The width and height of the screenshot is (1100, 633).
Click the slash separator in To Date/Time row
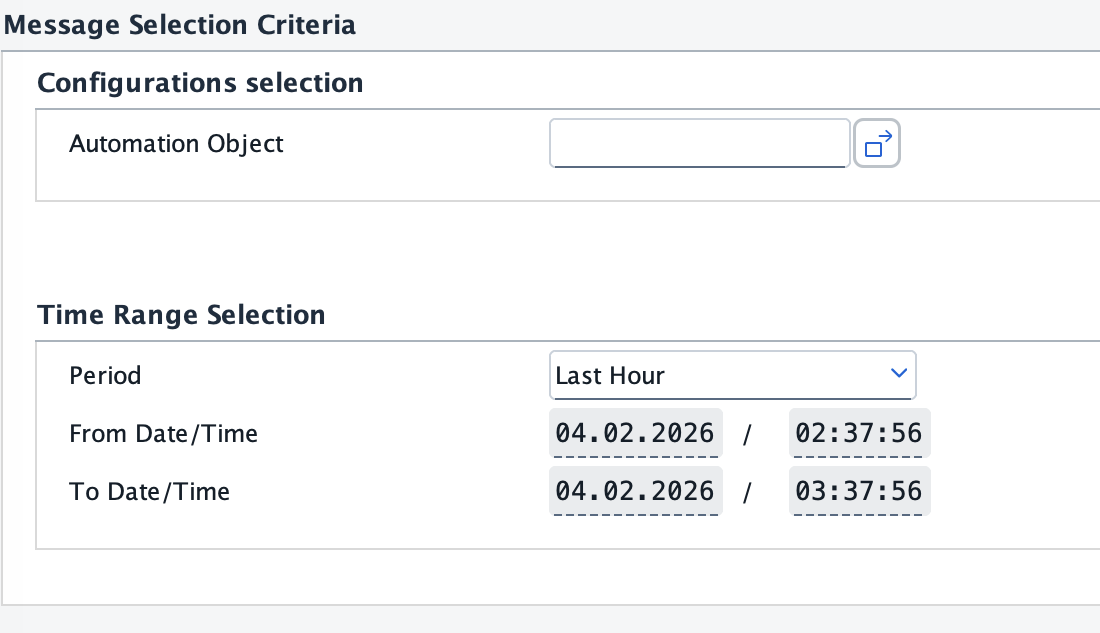(x=747, y=493)
